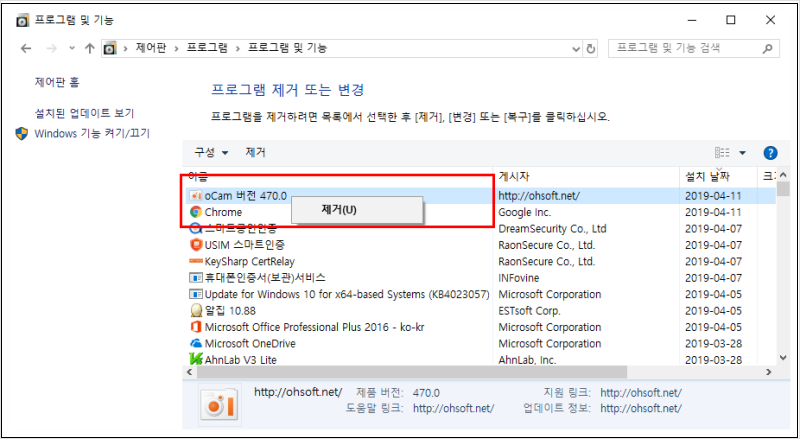Image resolution: width=800 pixels, height=439 pixels.
Task: Click the KeySharp CertRelay icon
Action: 195,261
